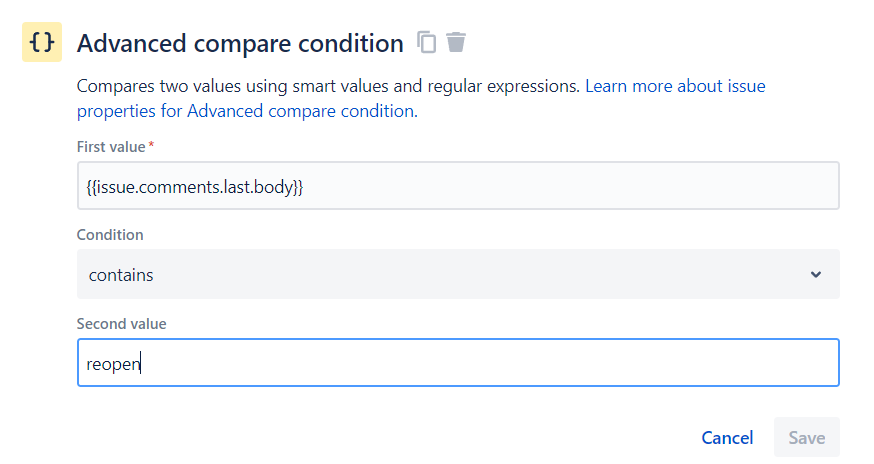This screenshot has width=874, height=464.
Task: Click into the Second value input field
Action: [457, 363]
